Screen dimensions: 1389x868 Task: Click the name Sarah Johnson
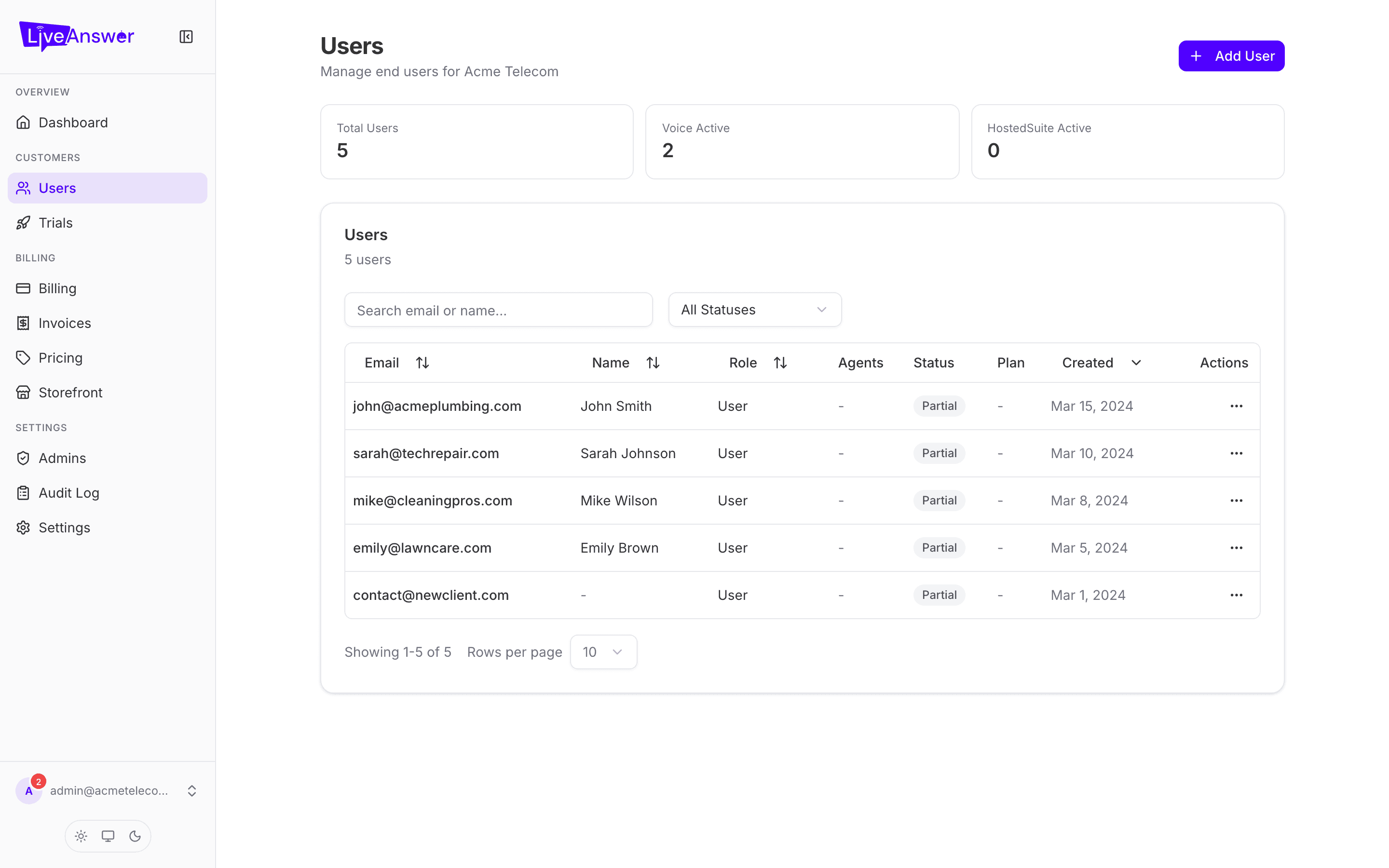tap(628, 453)
